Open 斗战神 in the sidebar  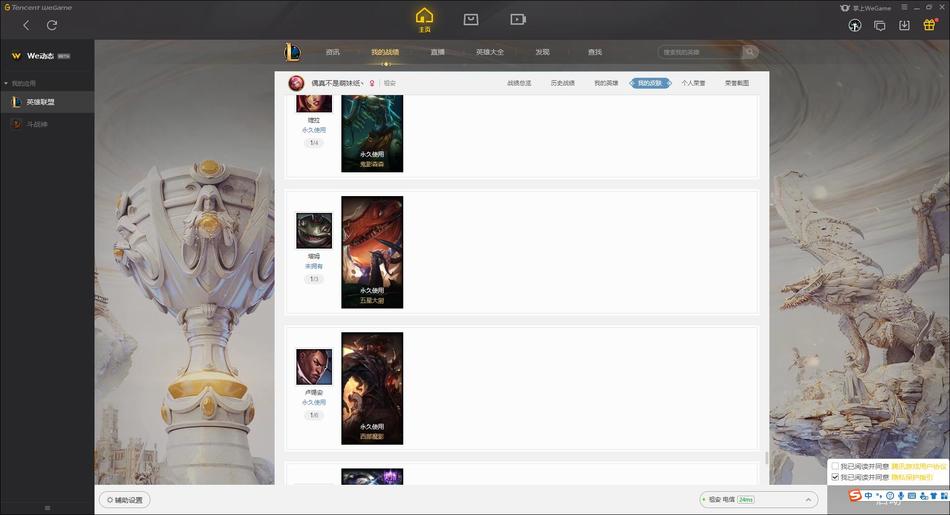click(x=47, y=124)
